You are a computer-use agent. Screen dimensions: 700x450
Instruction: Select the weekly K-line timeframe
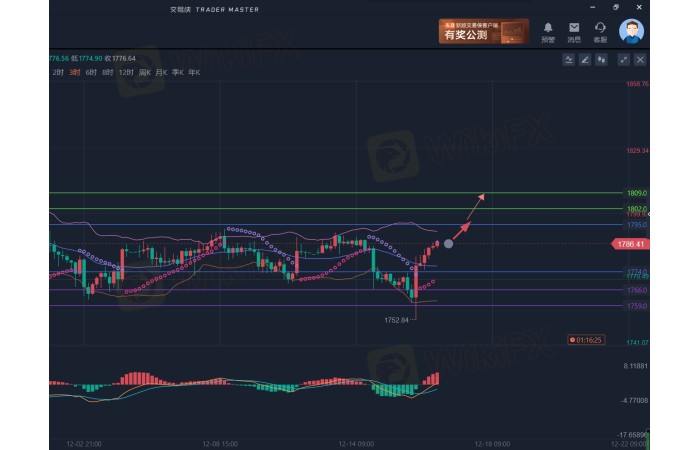[145, 72]
